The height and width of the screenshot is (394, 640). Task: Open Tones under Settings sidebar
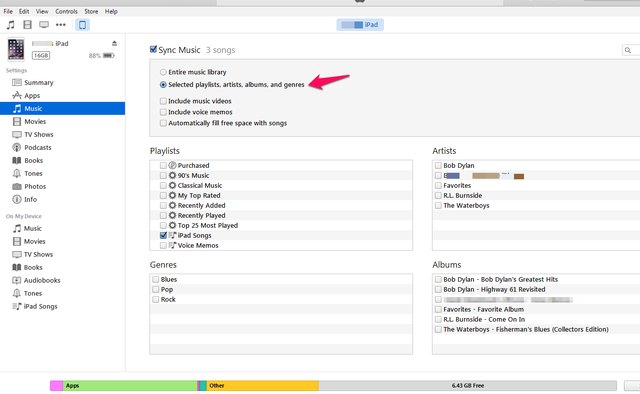pos(33,174)
